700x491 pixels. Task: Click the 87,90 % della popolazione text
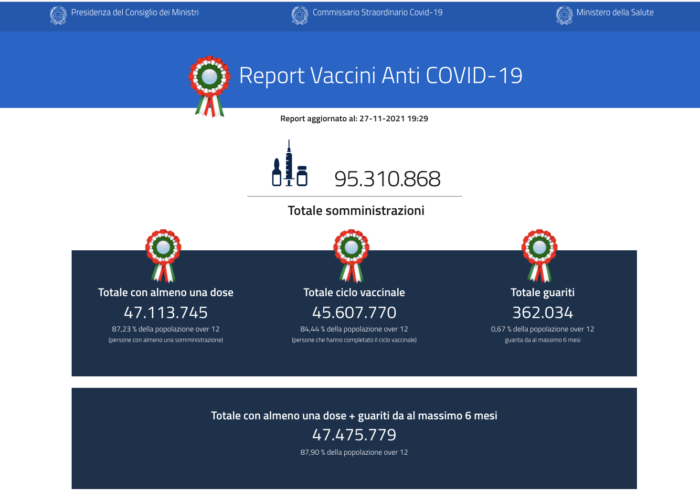(354, 453)
